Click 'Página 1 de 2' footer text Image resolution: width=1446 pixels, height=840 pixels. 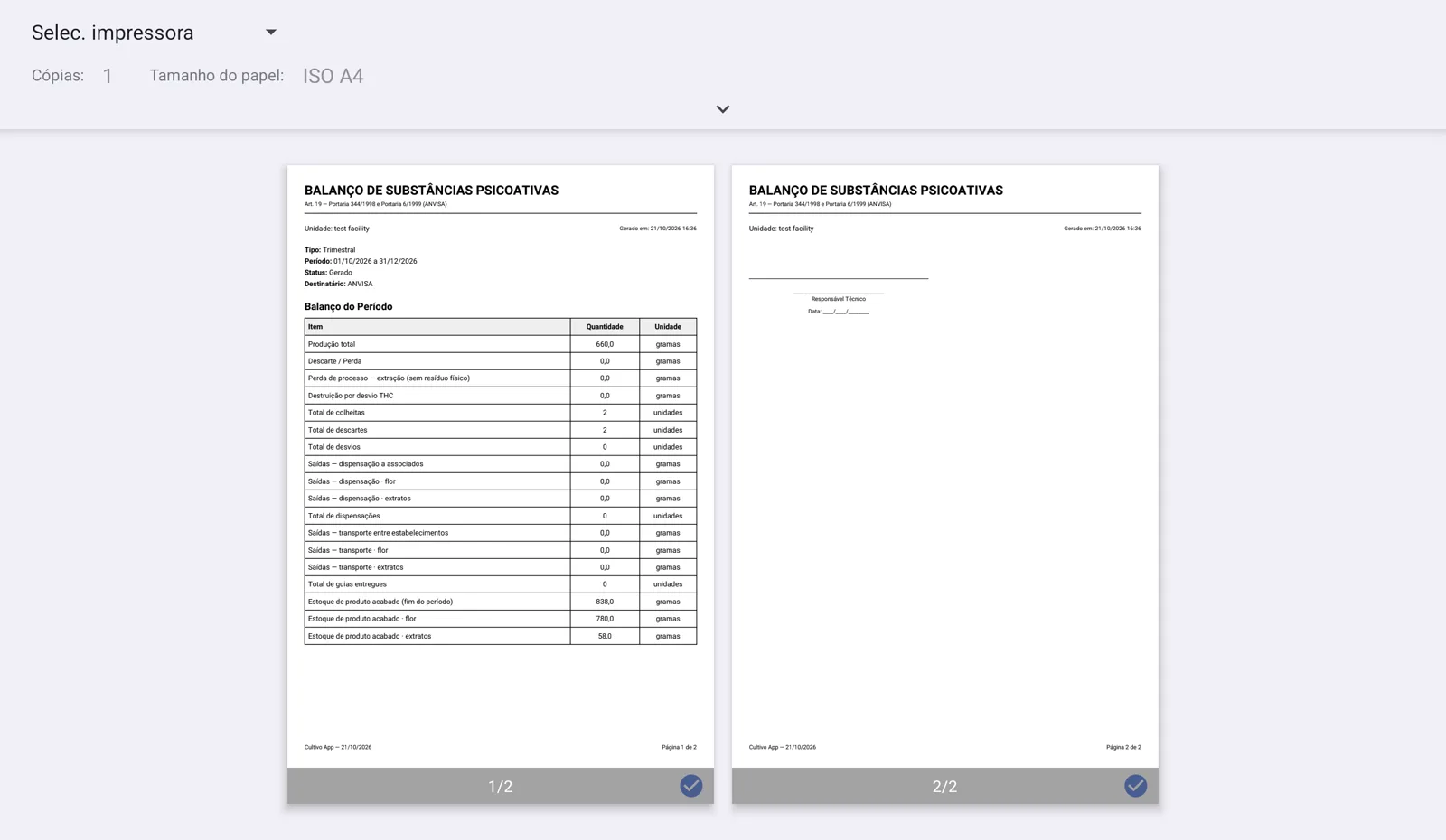click(679, 747)
